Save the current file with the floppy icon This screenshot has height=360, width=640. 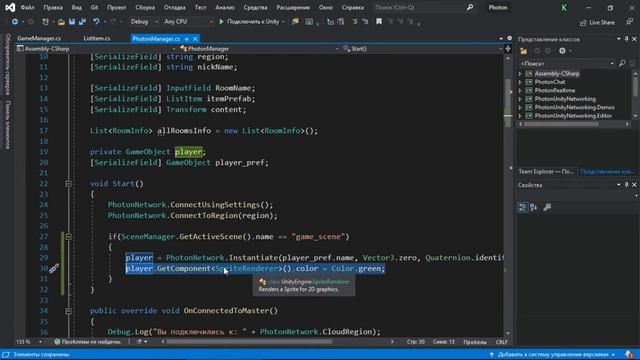[x=72, y=22]
